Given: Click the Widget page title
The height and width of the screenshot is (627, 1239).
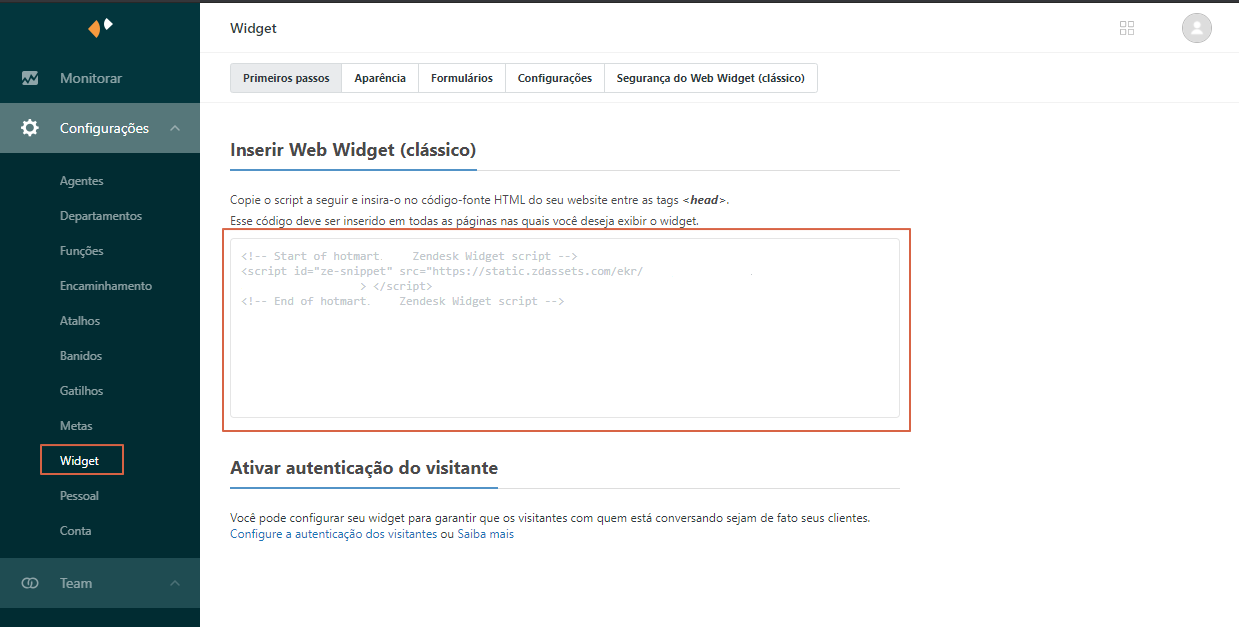Looking at the screenshot, I should [x=254, y=28].
